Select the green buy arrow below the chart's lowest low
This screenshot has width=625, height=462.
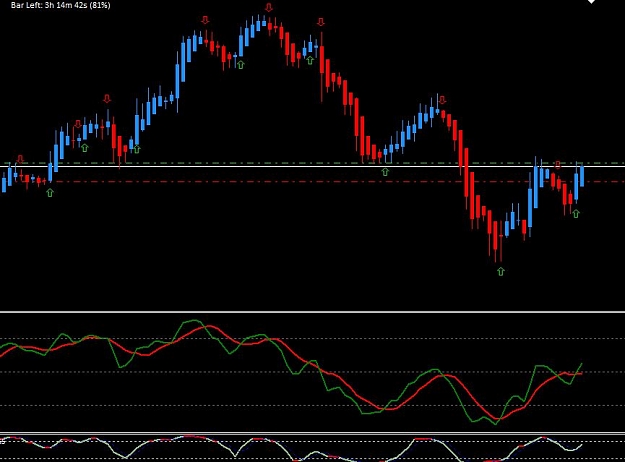pos(501,271)
